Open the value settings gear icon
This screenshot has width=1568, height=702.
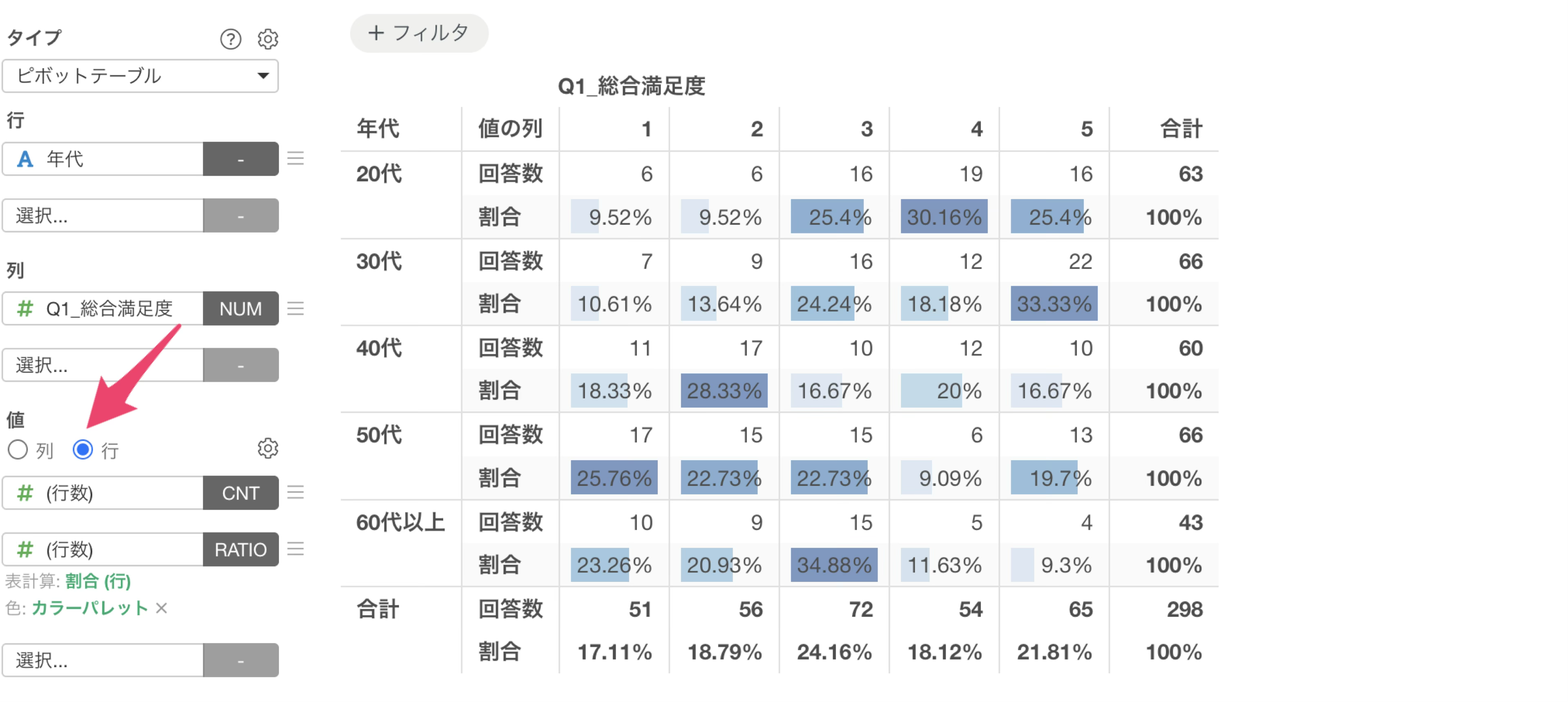tap(268, 448)
